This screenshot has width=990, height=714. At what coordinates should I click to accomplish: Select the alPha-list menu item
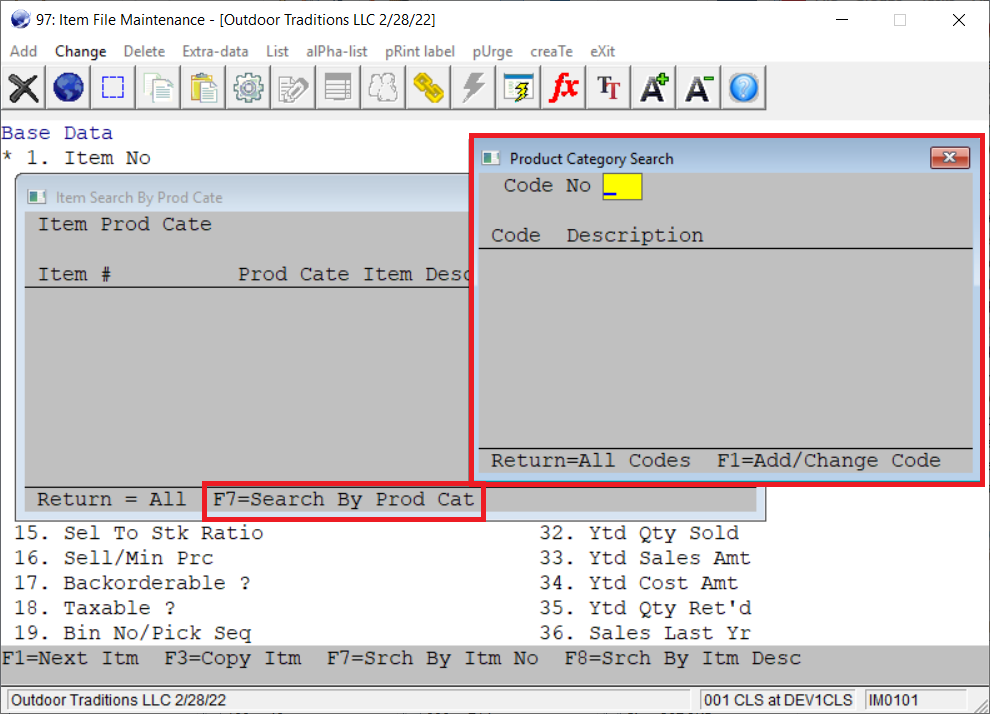tap(336, 51)
